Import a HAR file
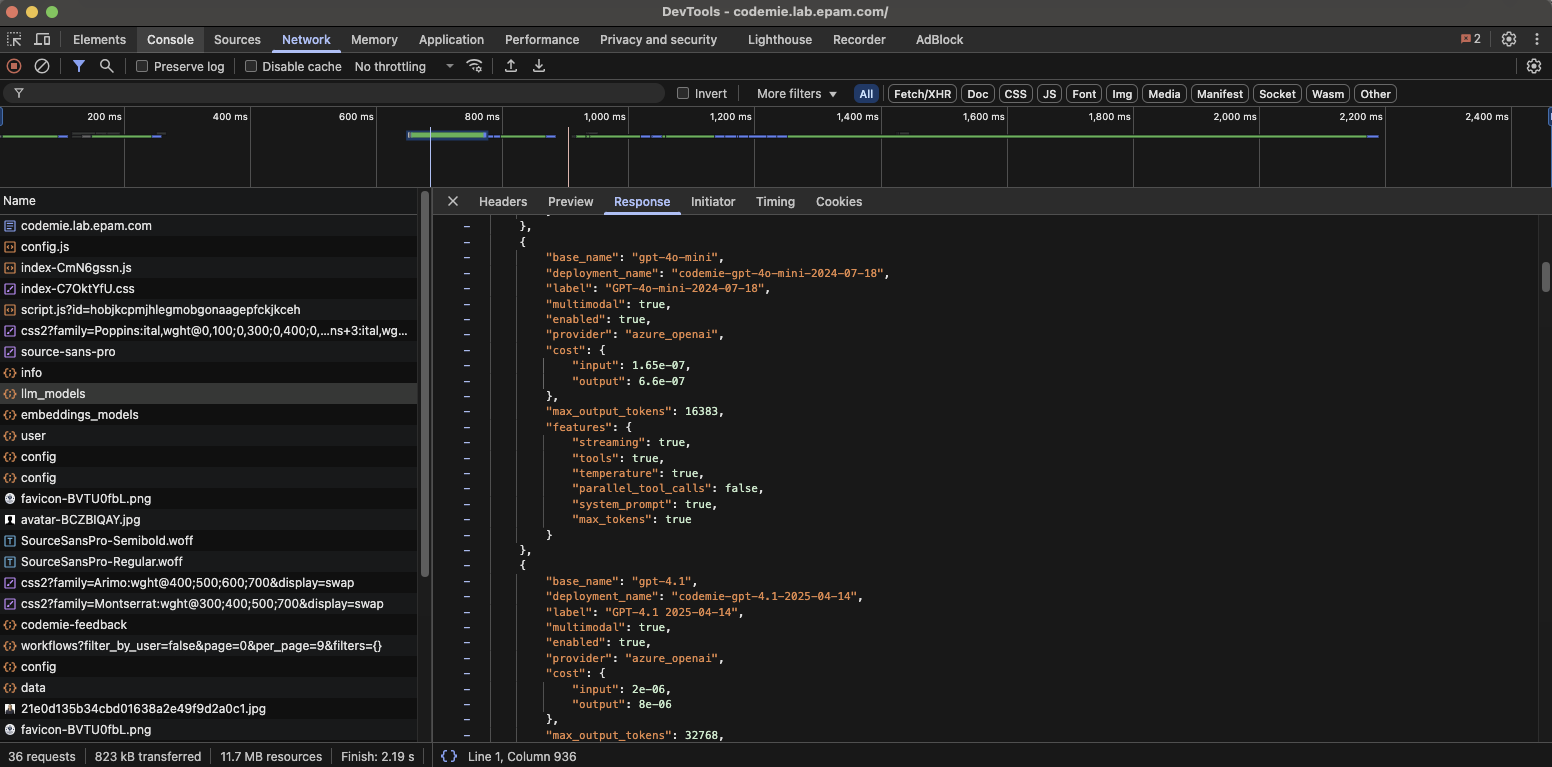The width and height of the screenshot is (1552, 767). point(510,66)
